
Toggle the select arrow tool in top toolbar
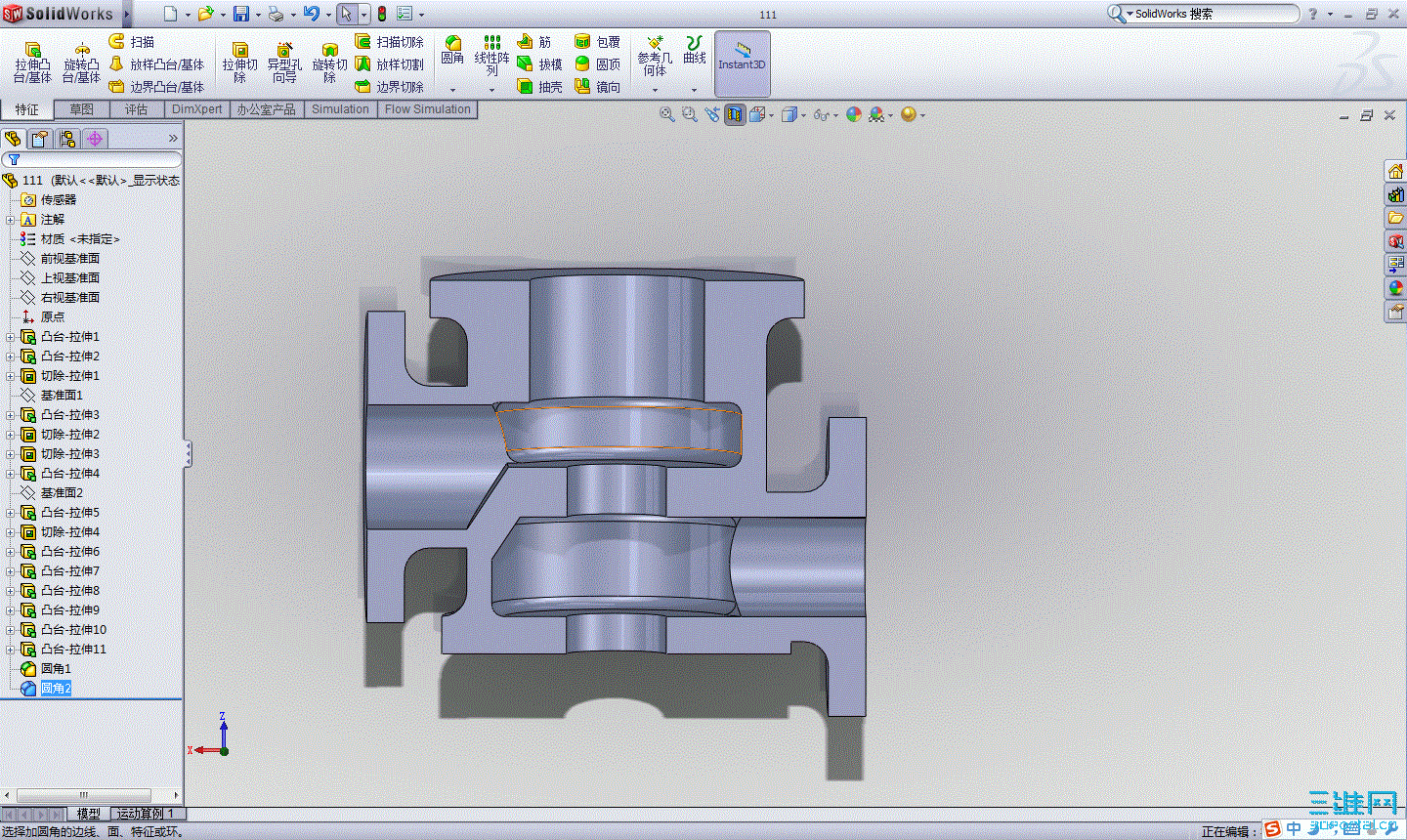coord(346,14)
